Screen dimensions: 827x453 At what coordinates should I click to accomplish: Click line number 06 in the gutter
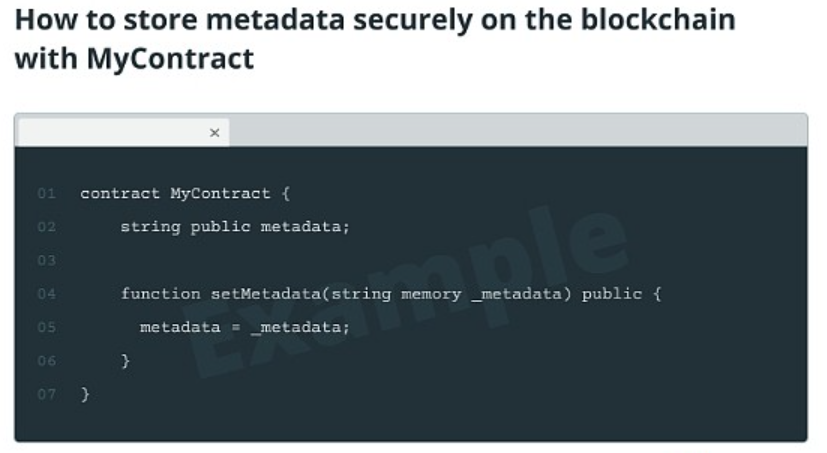[46, 361]
